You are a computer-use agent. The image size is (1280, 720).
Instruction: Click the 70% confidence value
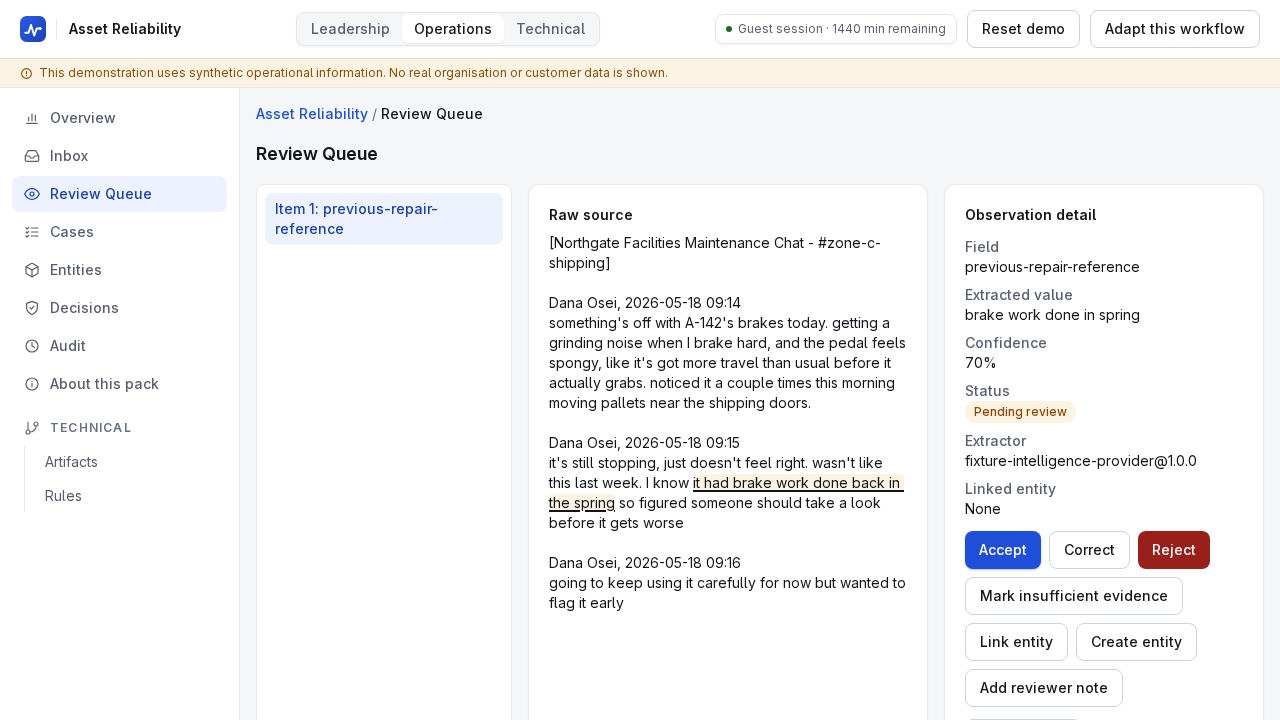[981, 363]
